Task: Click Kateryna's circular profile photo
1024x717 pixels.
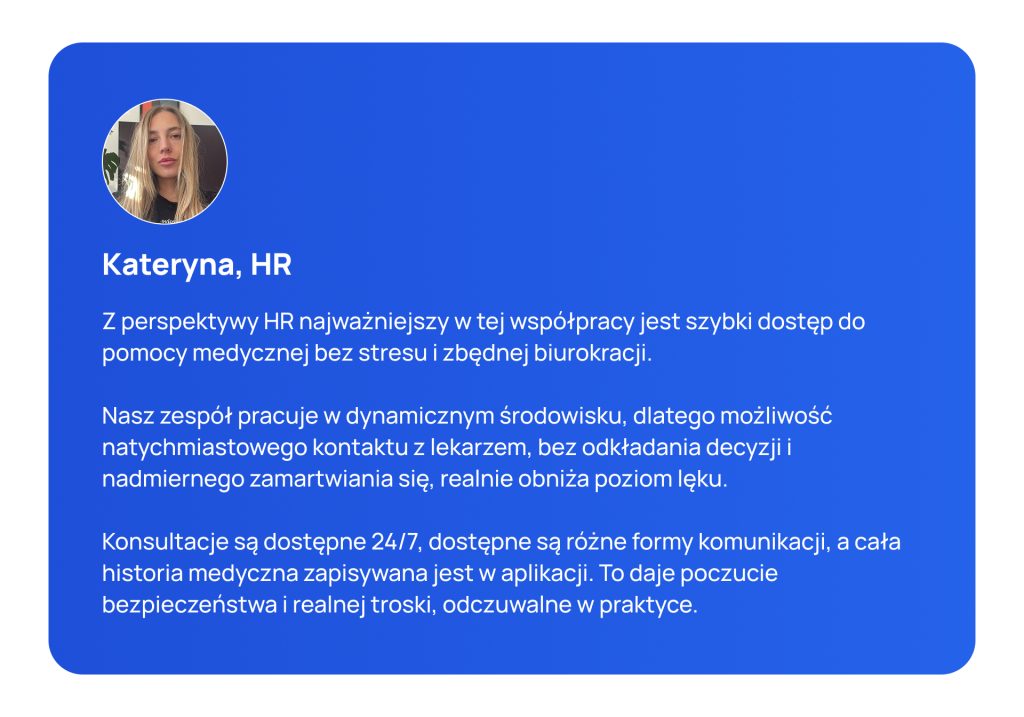Action: tap(165, 161)
